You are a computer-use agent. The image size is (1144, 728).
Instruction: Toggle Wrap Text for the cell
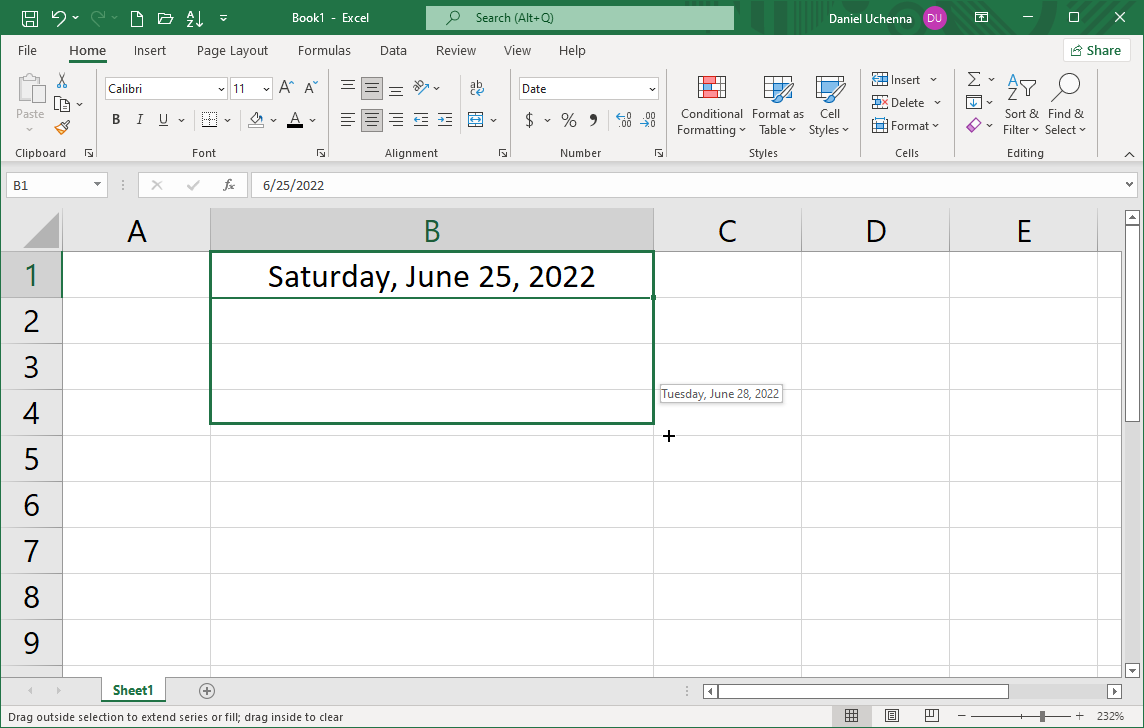coord(477,88)
